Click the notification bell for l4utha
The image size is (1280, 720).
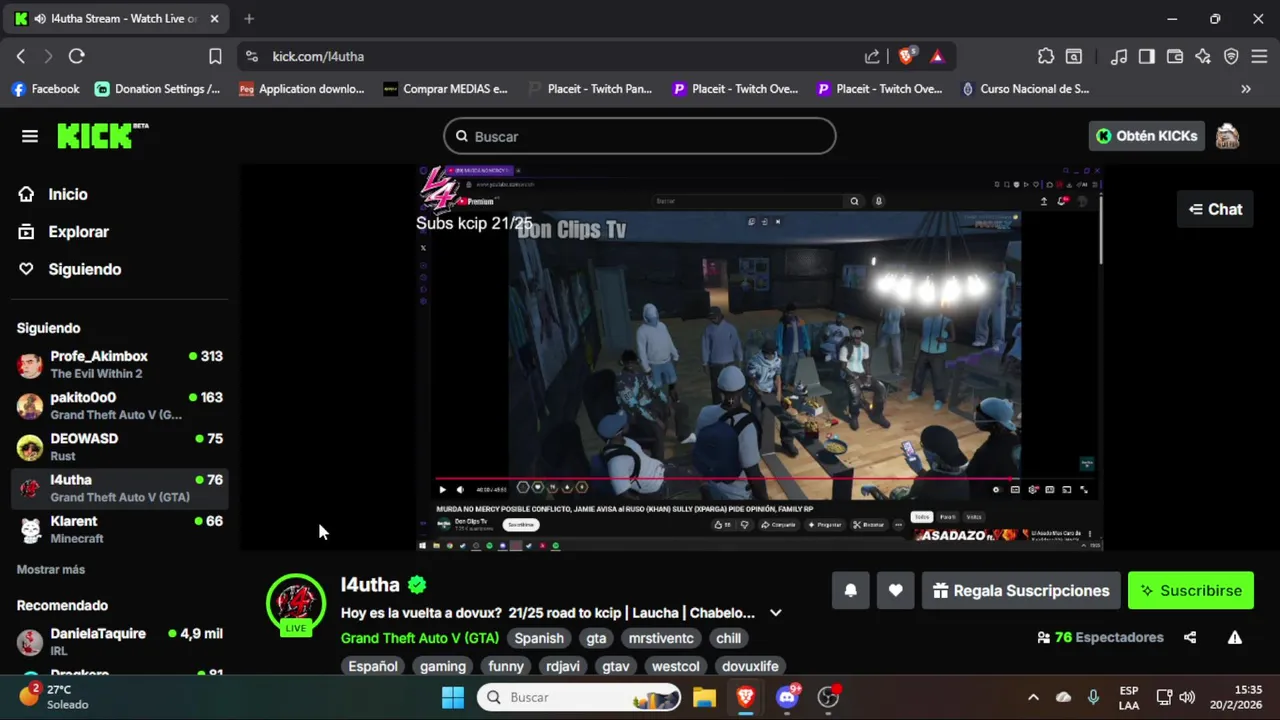tap(851, 590)
